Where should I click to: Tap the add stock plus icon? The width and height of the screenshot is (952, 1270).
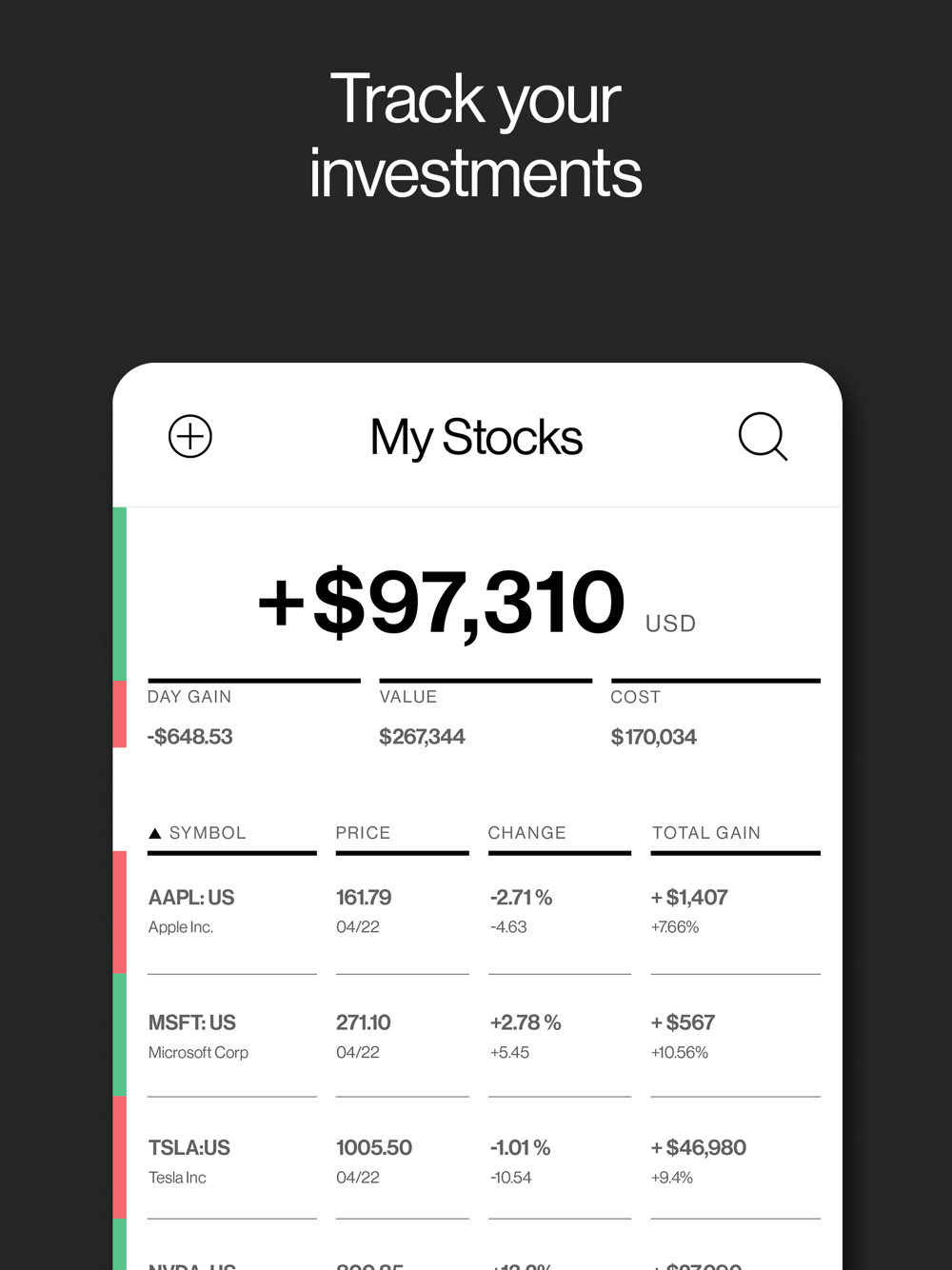pyautogui.click(x=190, y=437)
